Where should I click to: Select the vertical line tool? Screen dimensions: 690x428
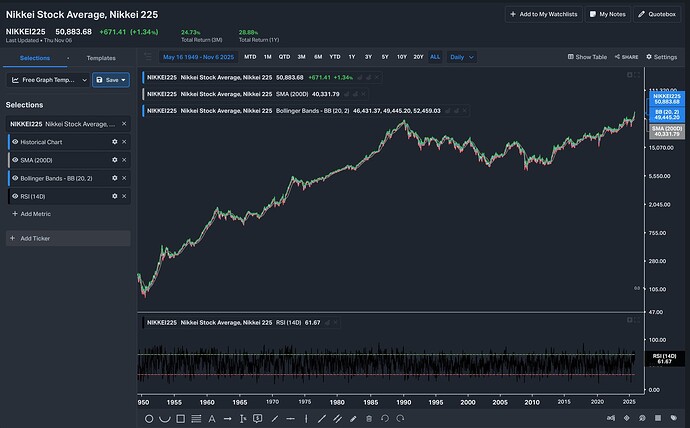[x=306, y=419]
